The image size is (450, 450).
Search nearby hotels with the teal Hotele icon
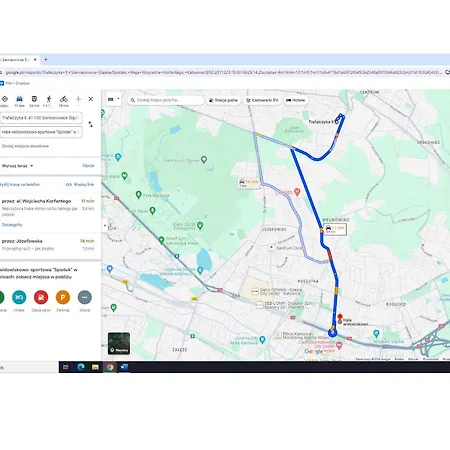[x=19, y=297]
